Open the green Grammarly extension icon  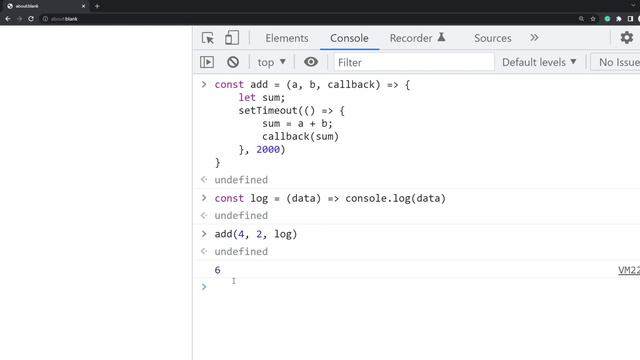tap(607, 19)
